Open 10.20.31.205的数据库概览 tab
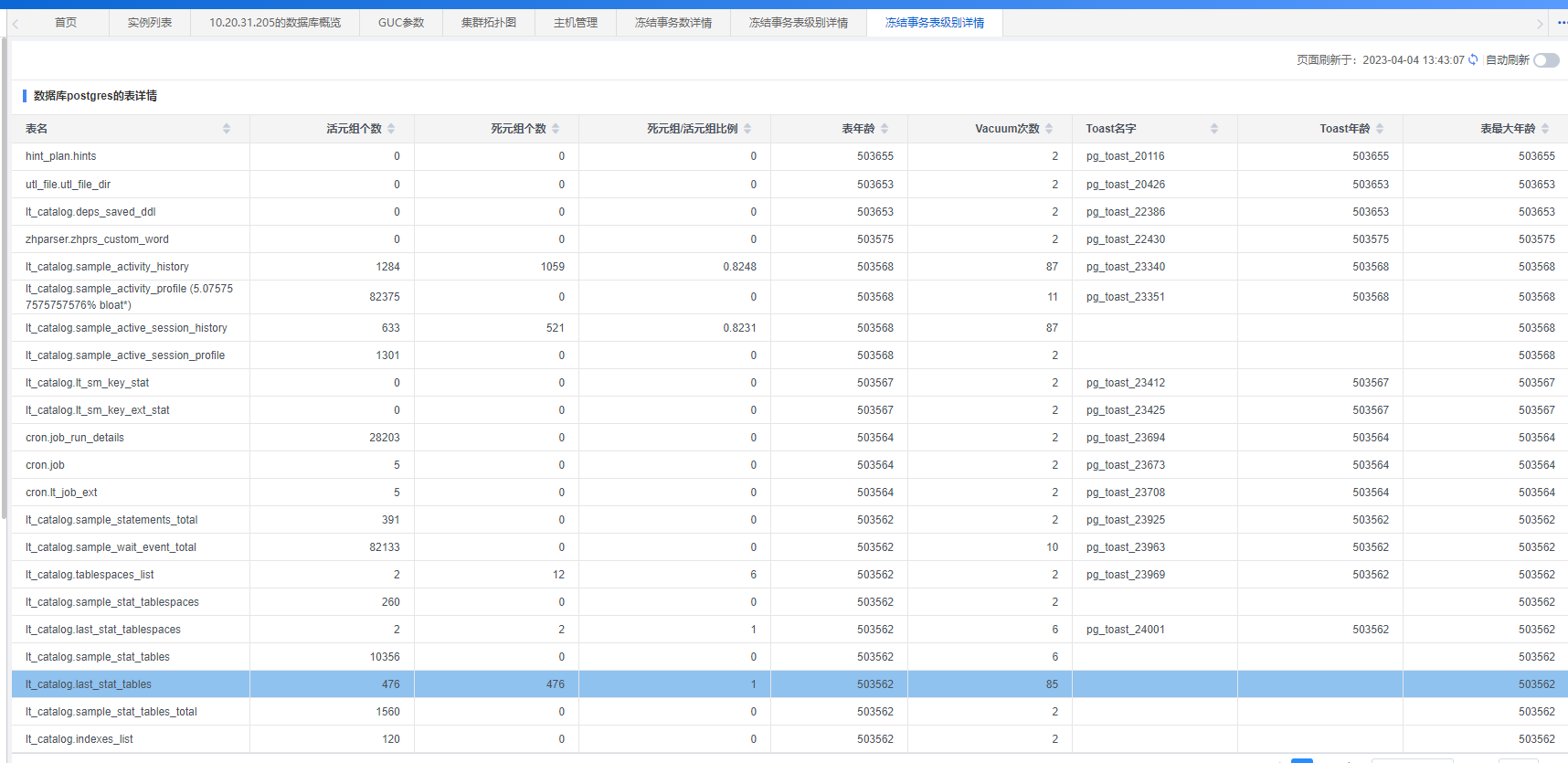 click(275, 23)
